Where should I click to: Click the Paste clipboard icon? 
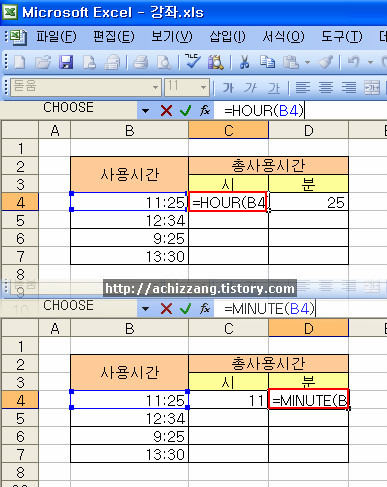click(x=291, y=62)
